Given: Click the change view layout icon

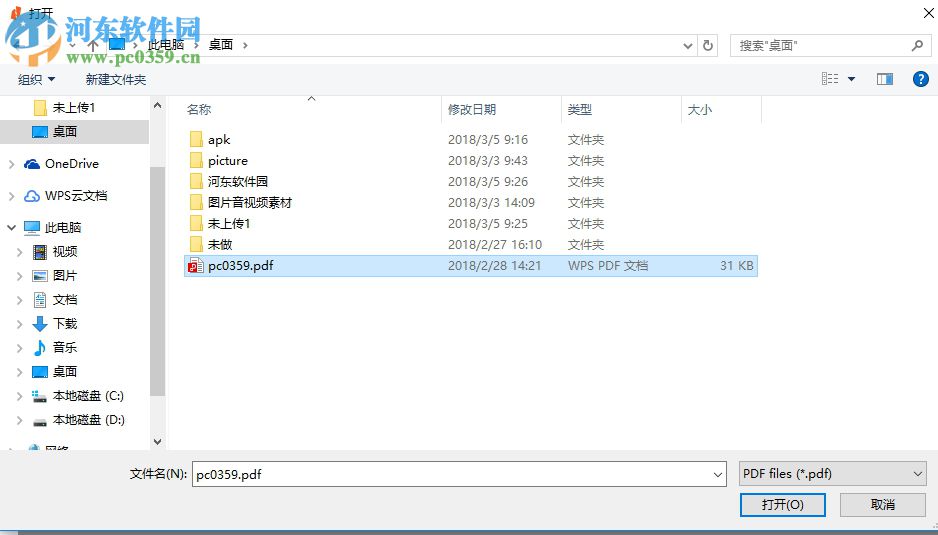Looking at the screenshot, I should pyautogui.click(x=830, y=79).
